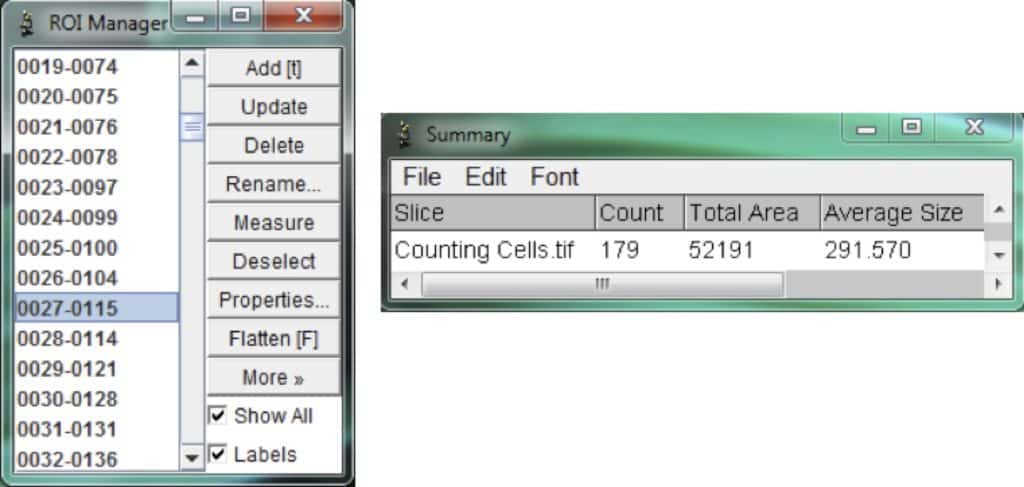The image size is (1024, 487).
Task: Toggle the Show All checkbox
Action: (217, 415)
